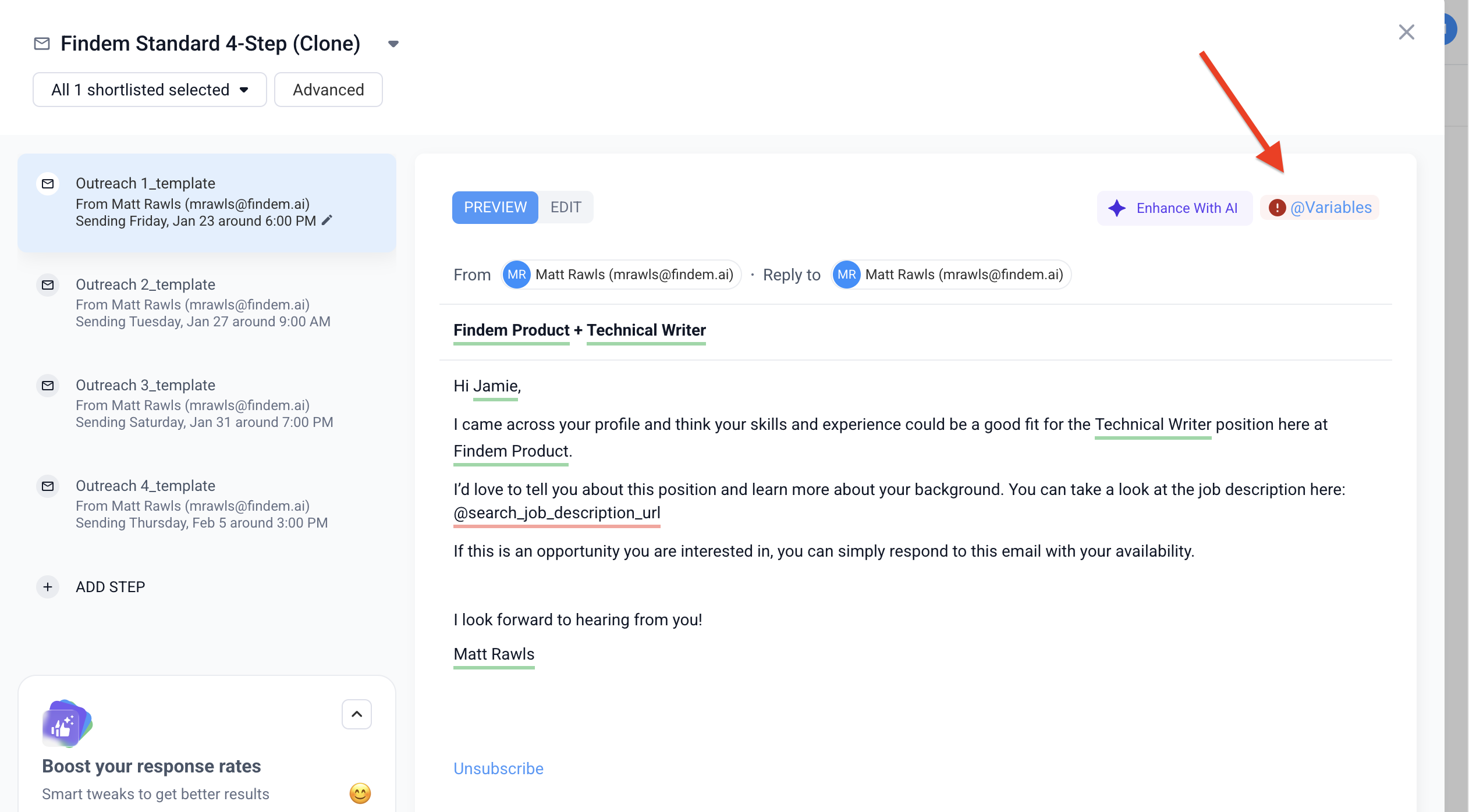Click the Unsubscribe link
Viewport: 1469px width, 812px height.
[498, 768]
